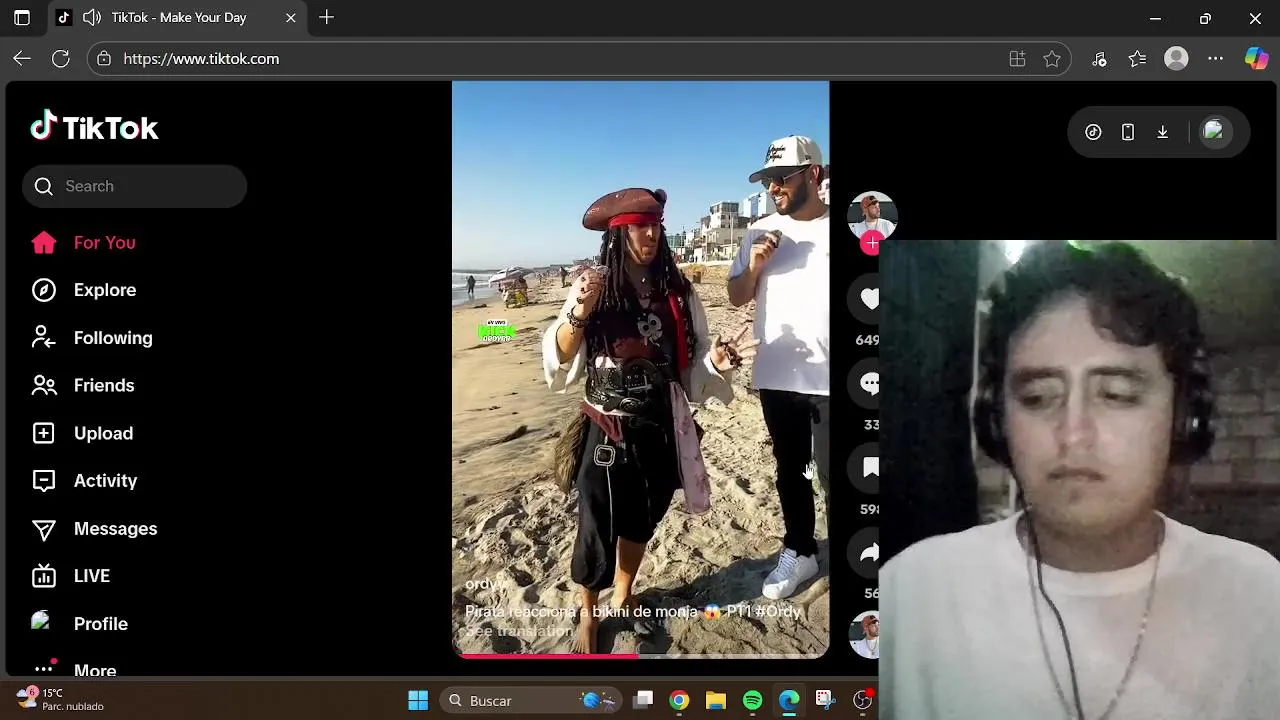Open the creator's avatar beside video
The image size is (1280, 720).
click(x=872, y=214)
